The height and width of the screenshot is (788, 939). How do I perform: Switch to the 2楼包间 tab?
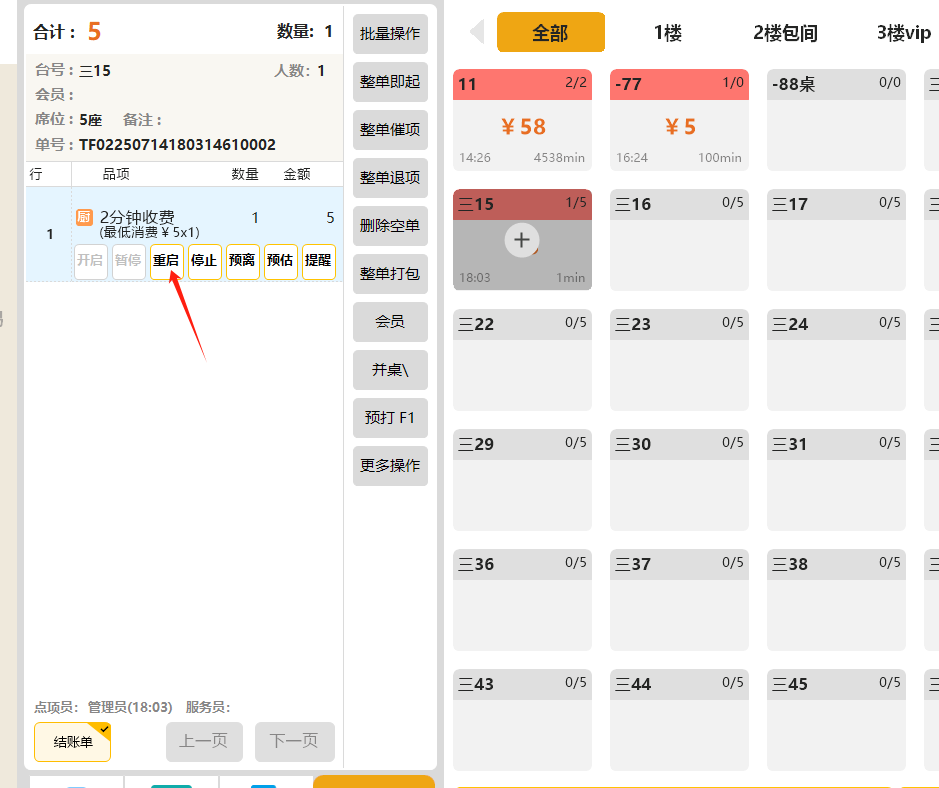click(x=785, y=33)
